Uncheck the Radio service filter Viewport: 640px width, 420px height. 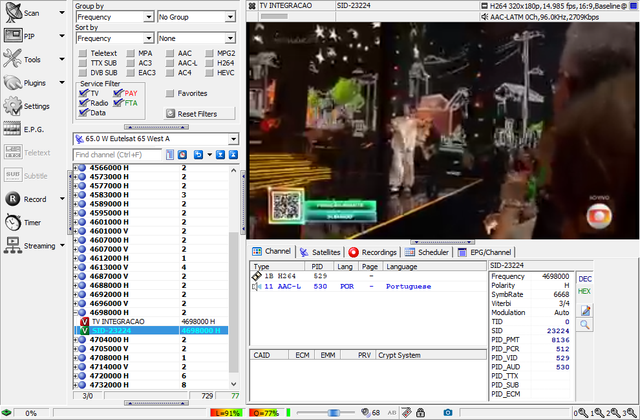(x=84, y=103)
